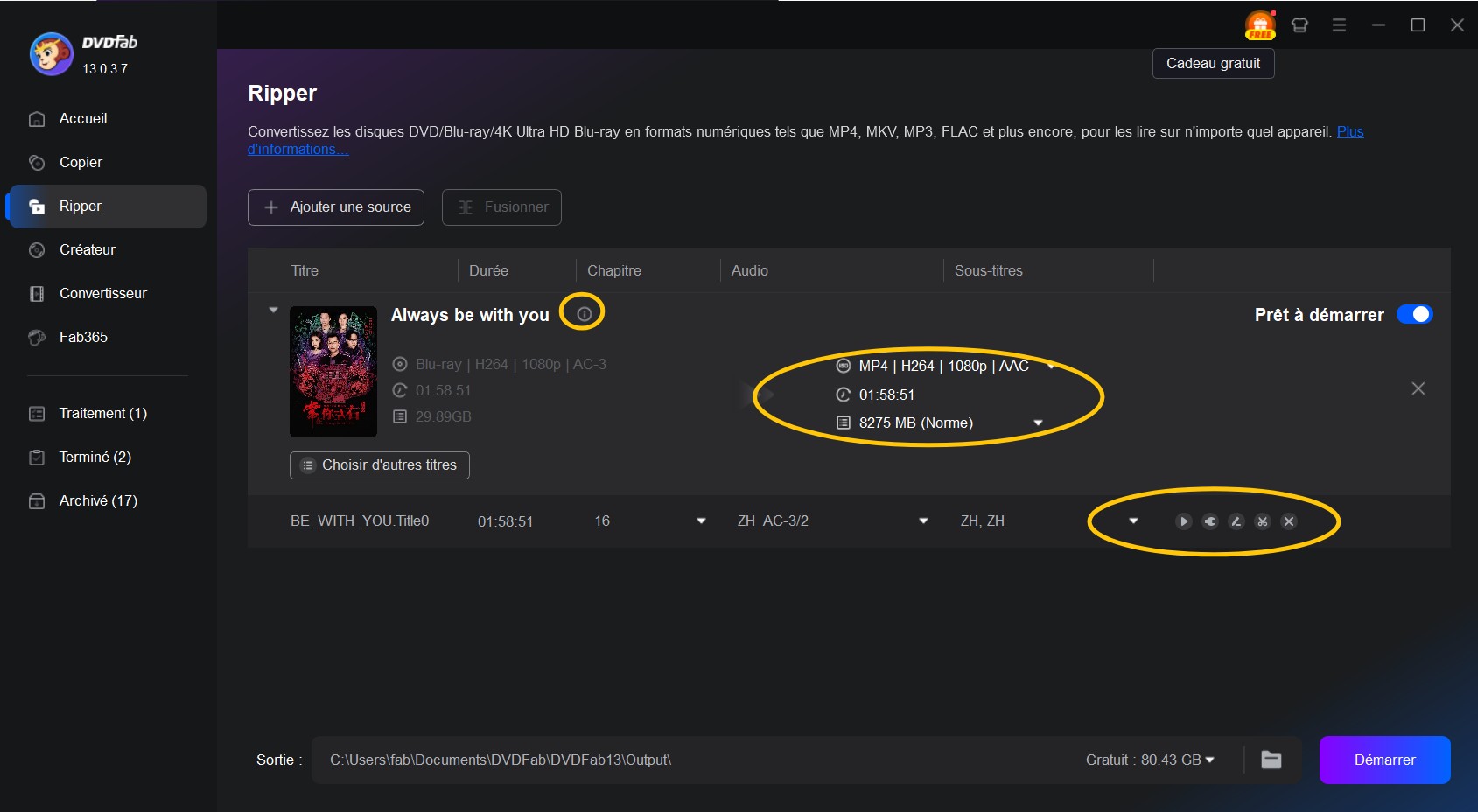Click the Titre column header
The image size is (1478, 812).
pos(305,271)
